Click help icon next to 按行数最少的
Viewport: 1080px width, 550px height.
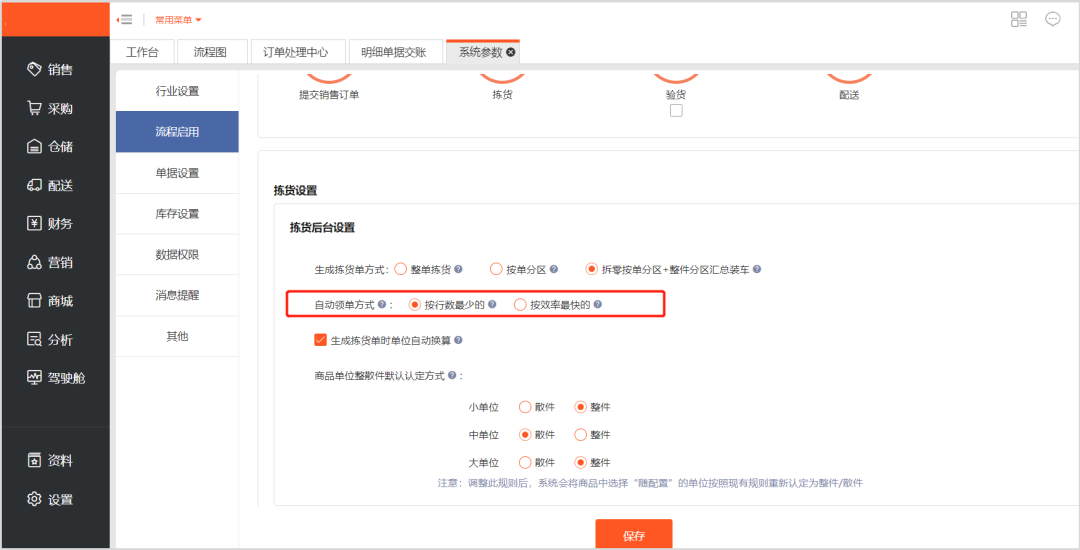coord(492,305)
